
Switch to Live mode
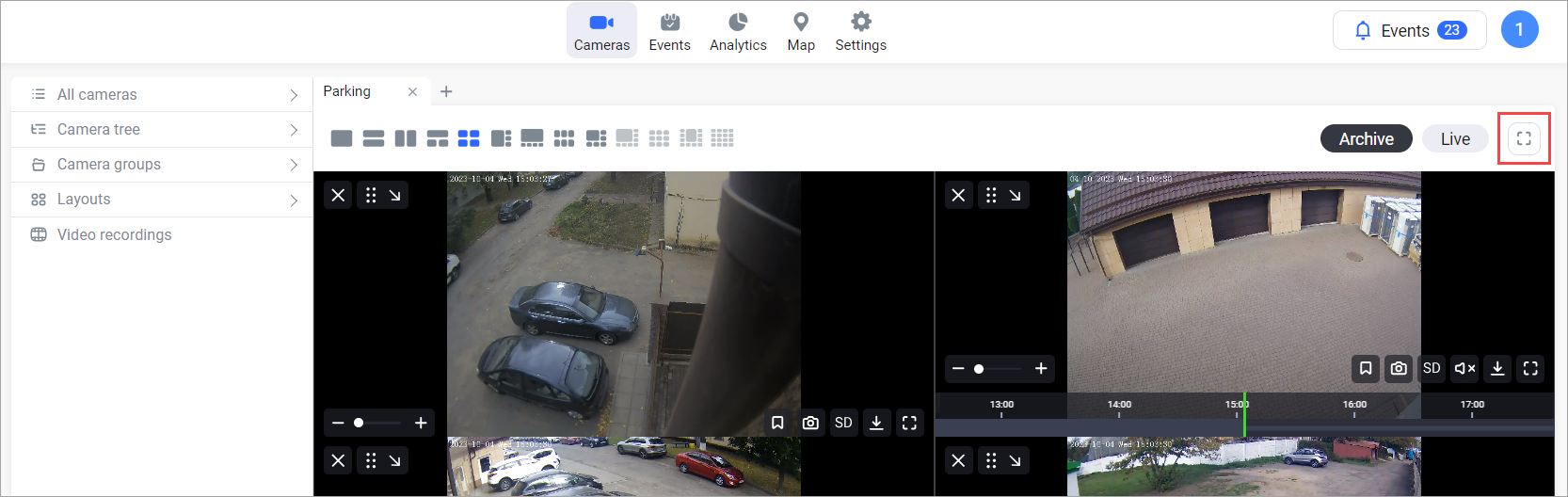coord(1454,138)
